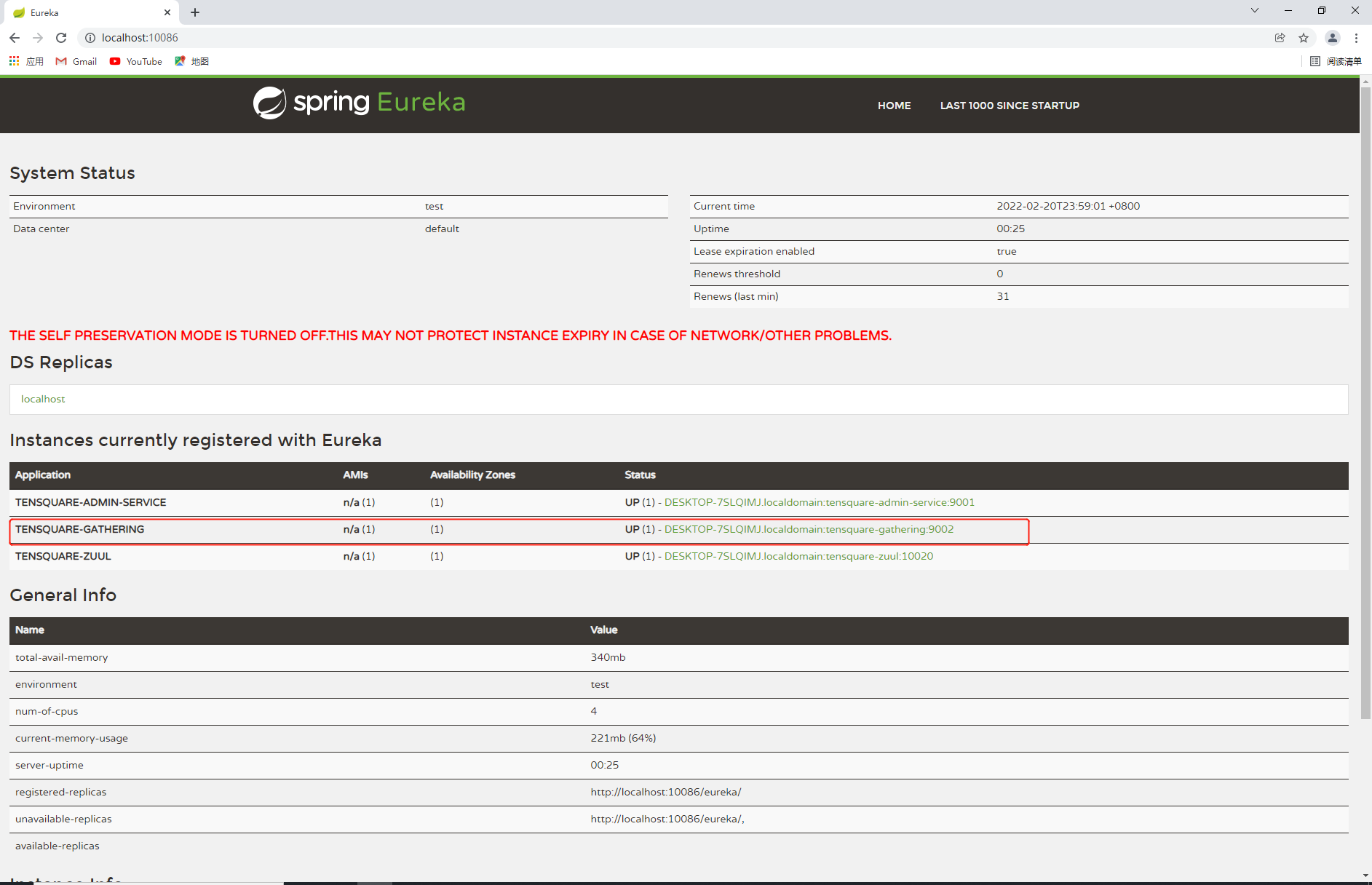Select num-of-cpus value 4
Viewport: 1372px width, 885px height.
point(593,711)
